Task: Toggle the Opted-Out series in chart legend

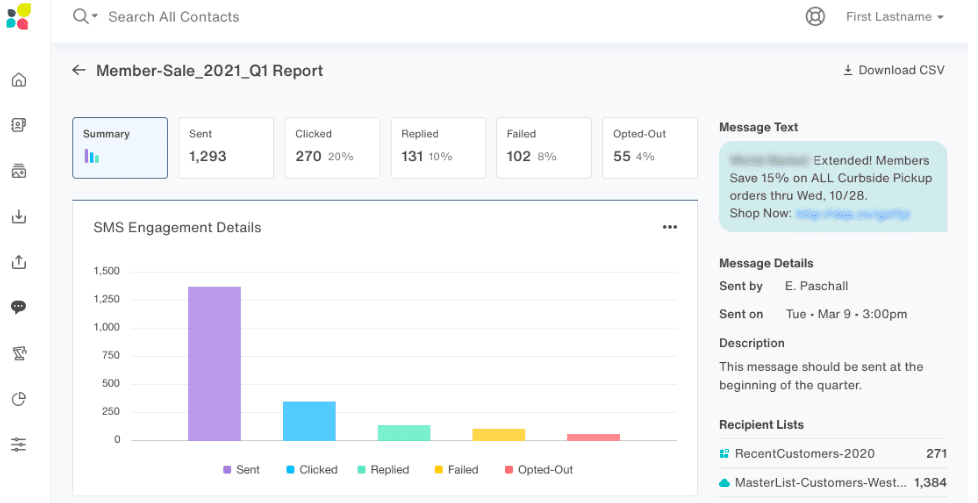Action: tap(538, 470)
